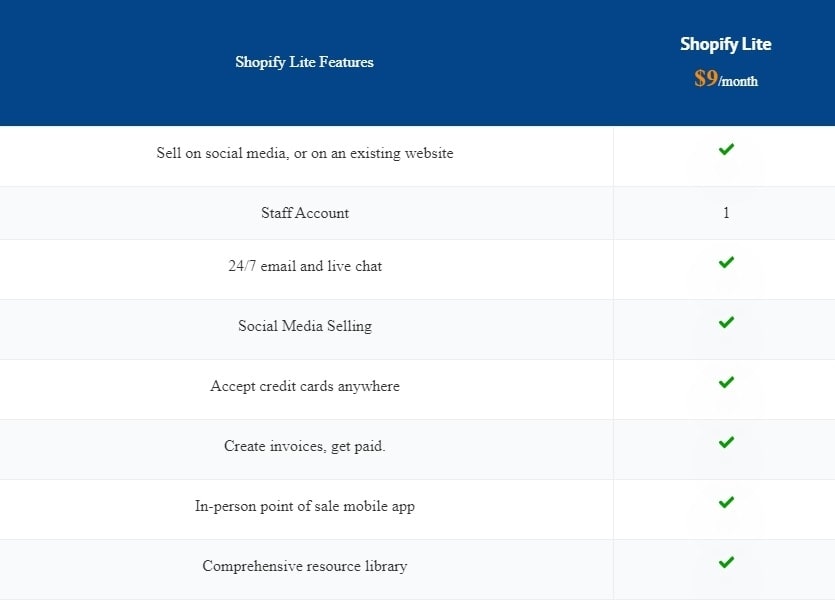This screenshot has height=600, width=835.
Task: Click the Shopify Lite Features header text
Action: point(304,62)
